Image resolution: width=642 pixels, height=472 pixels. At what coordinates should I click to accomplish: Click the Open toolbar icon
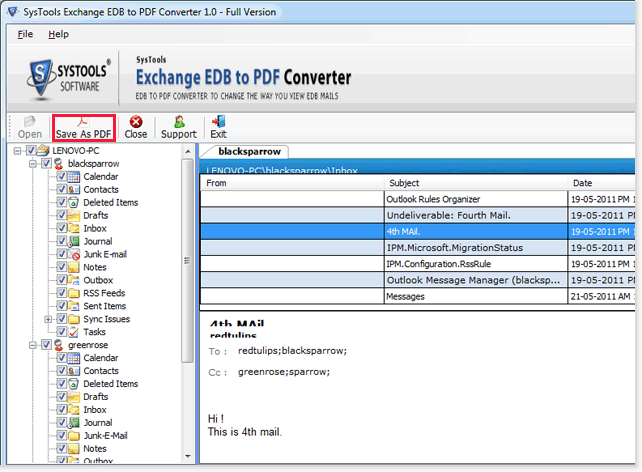pyautogui.click(x=29, y=121)
